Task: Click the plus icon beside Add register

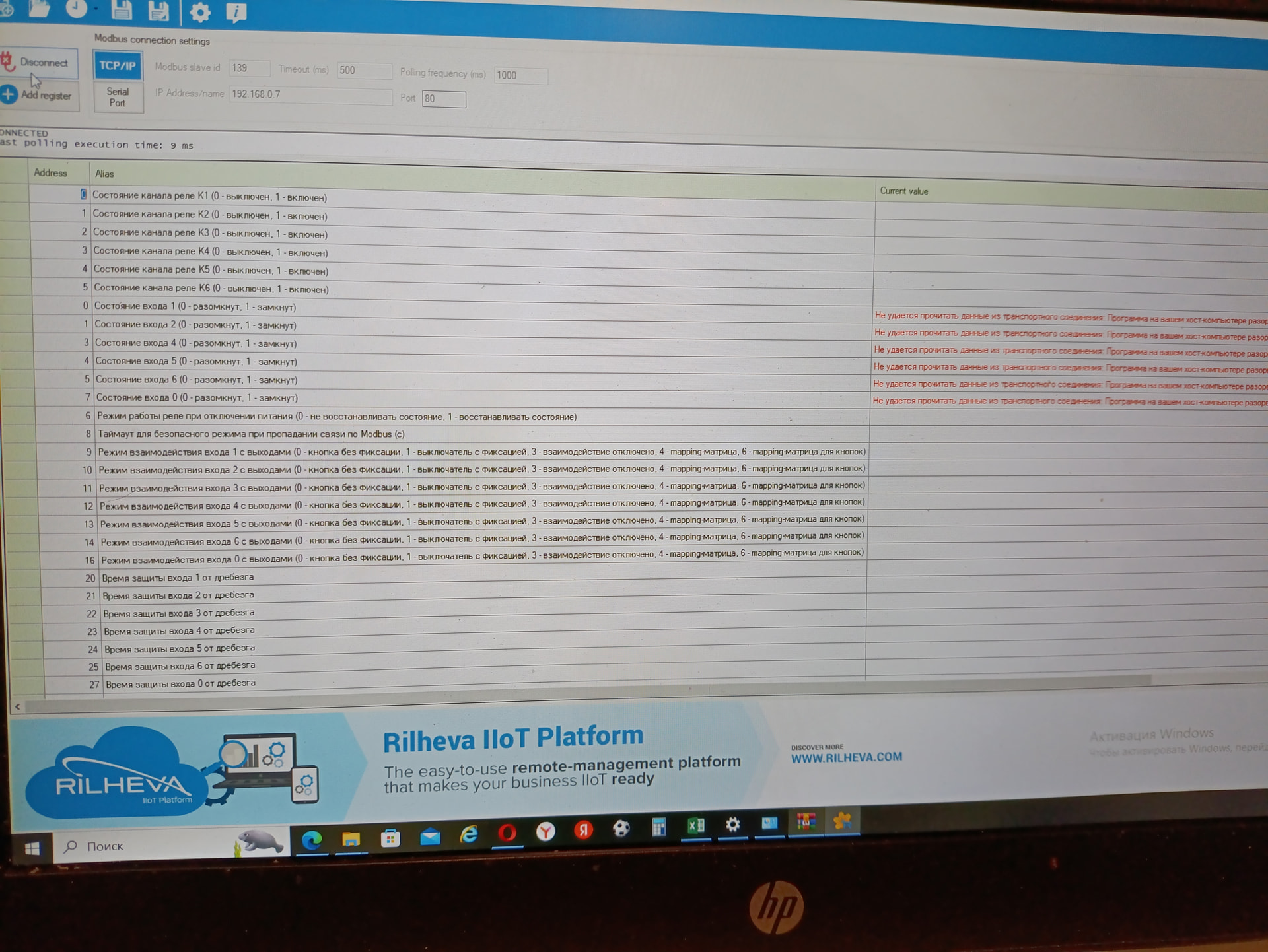Action: (9, 94)
